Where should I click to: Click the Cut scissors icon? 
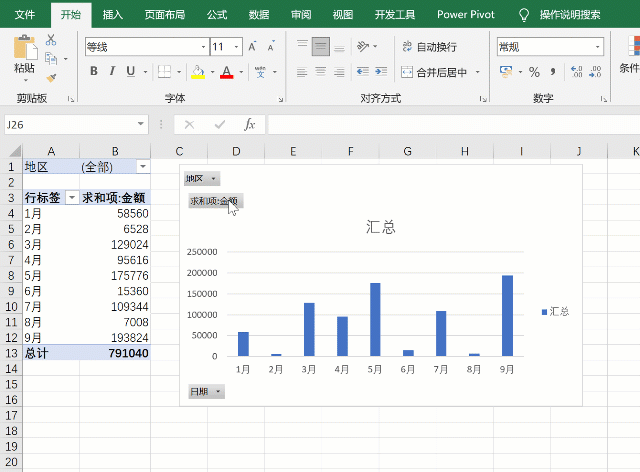[x=51, y=40]
